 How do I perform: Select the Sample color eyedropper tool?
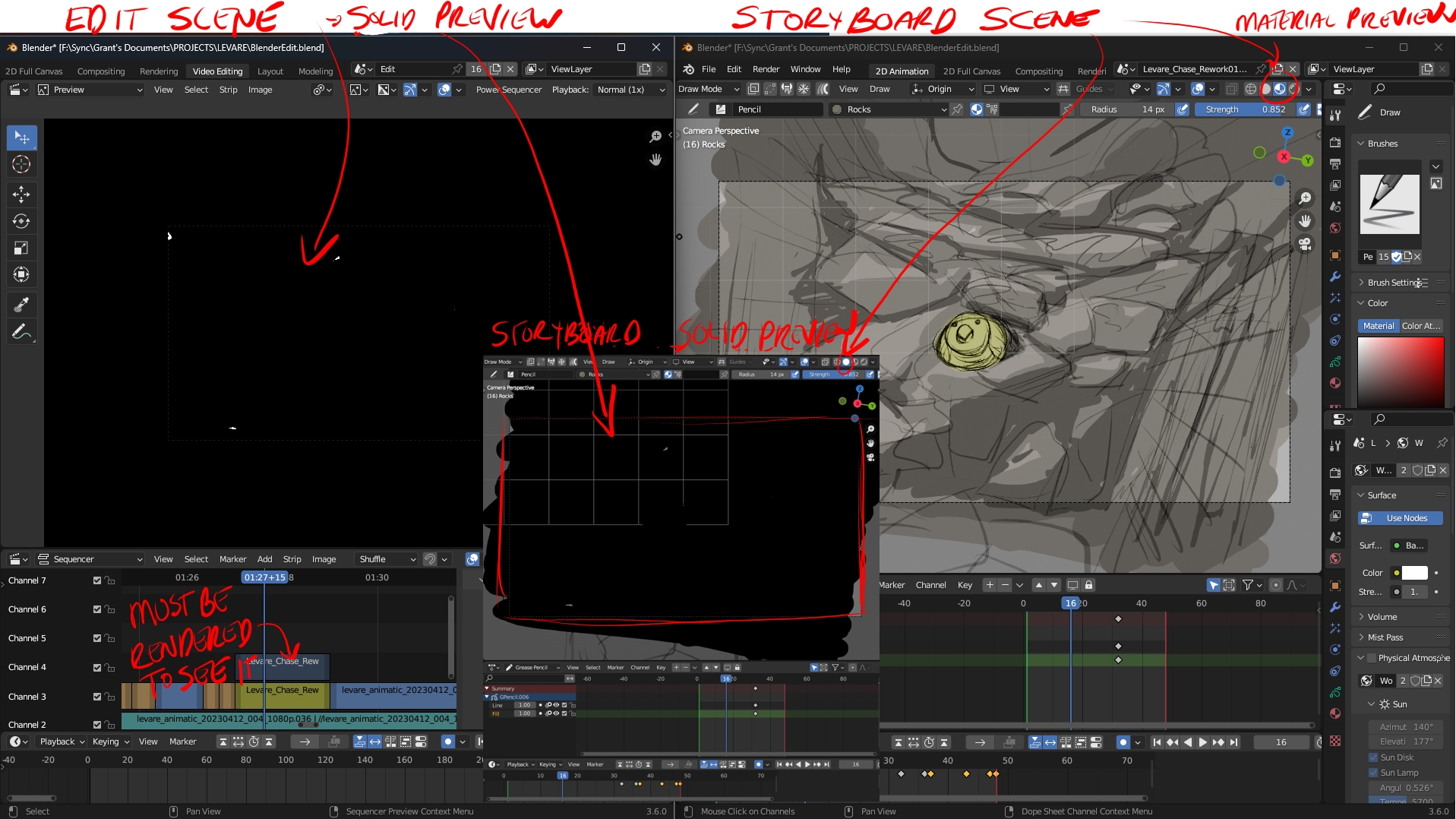(x=21, y=305)
